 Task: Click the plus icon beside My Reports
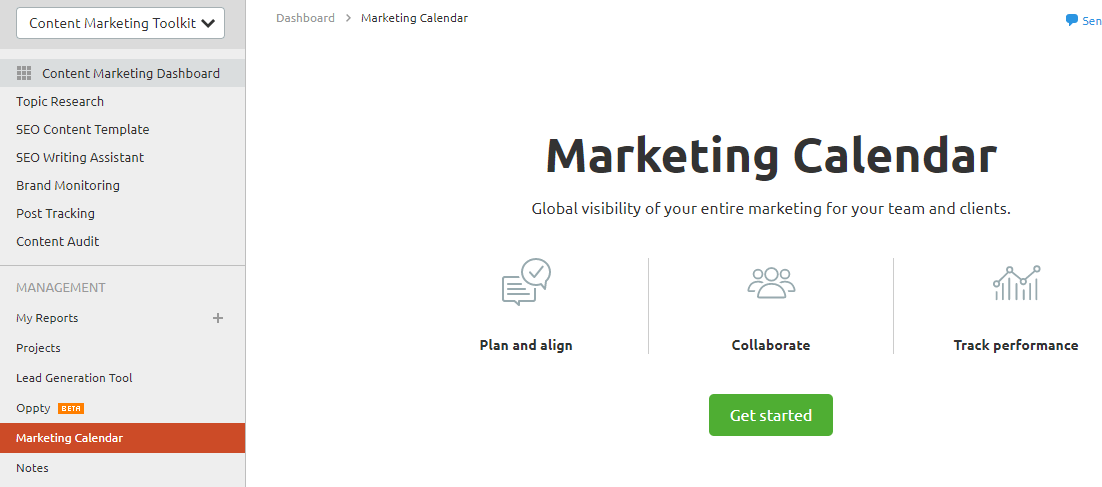click(x=218, y=318)
